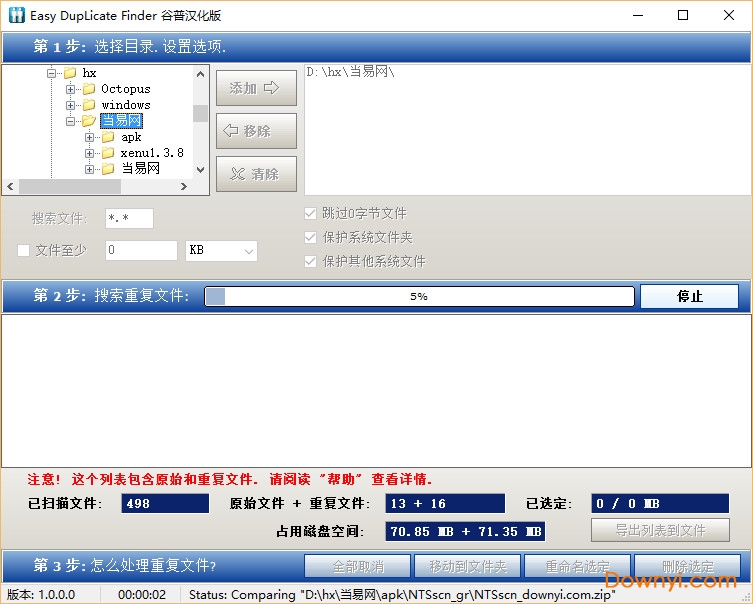Close the Easy Duplicate Finder window
Image resolution: width=753 pixels, height=604 pixels.
(x=729, y=15)
